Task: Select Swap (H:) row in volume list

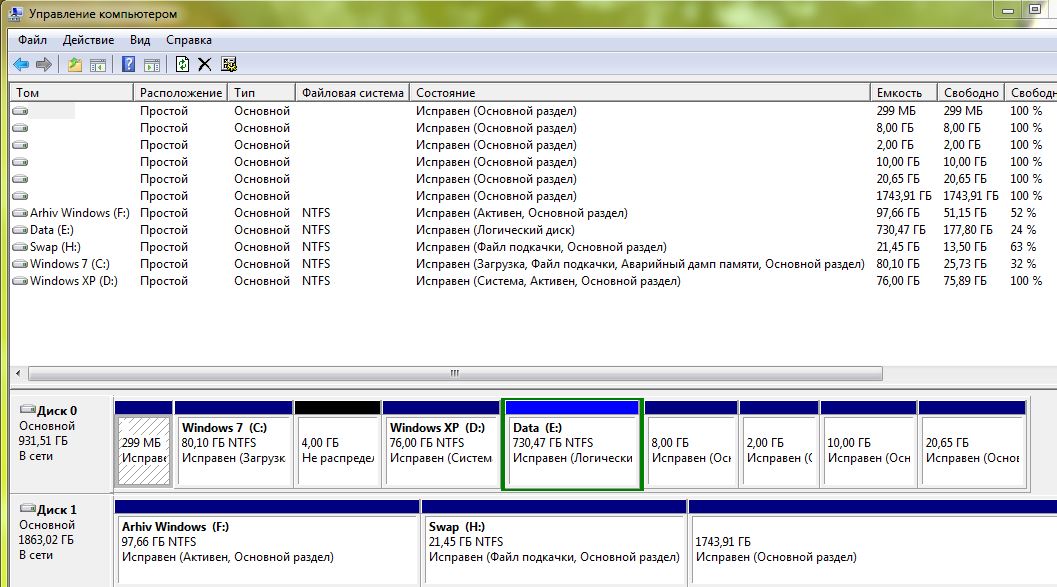Action: (55, 247)
